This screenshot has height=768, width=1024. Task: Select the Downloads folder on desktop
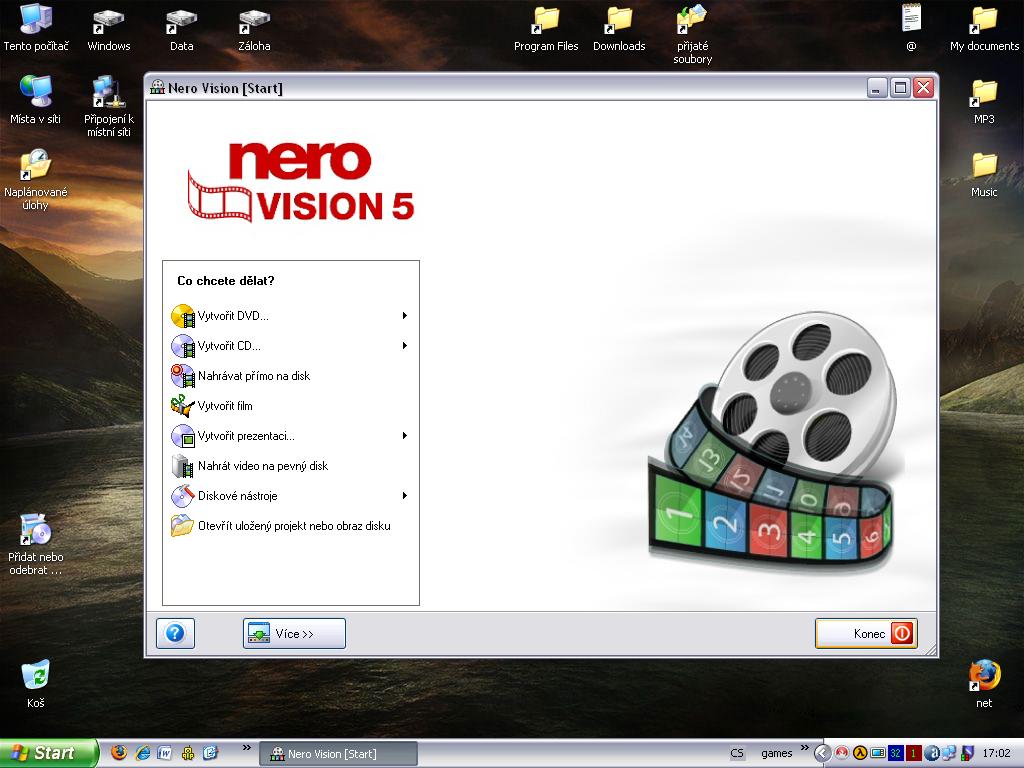(619, 28)
